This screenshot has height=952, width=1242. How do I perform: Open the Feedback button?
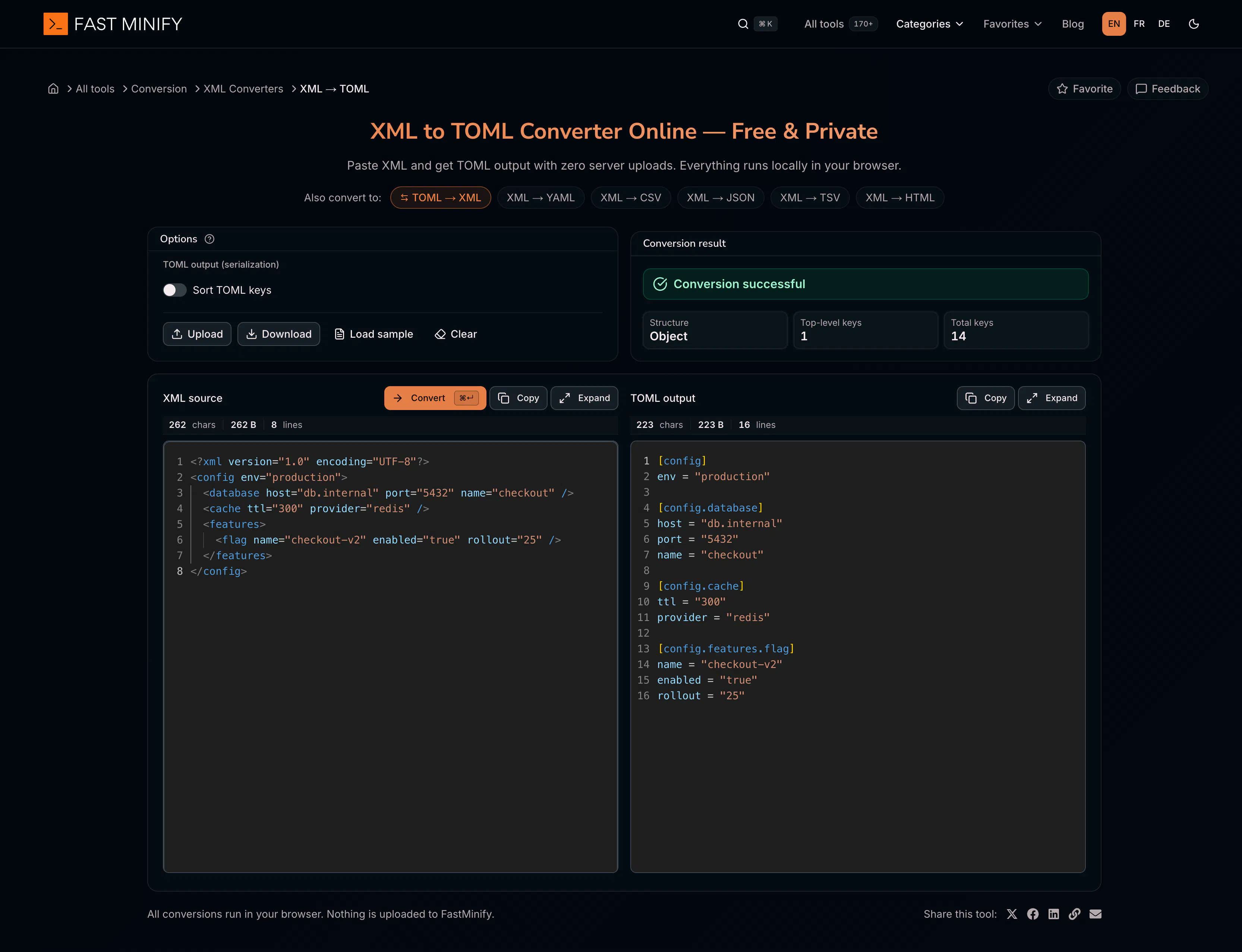[x=1167, y=88]
